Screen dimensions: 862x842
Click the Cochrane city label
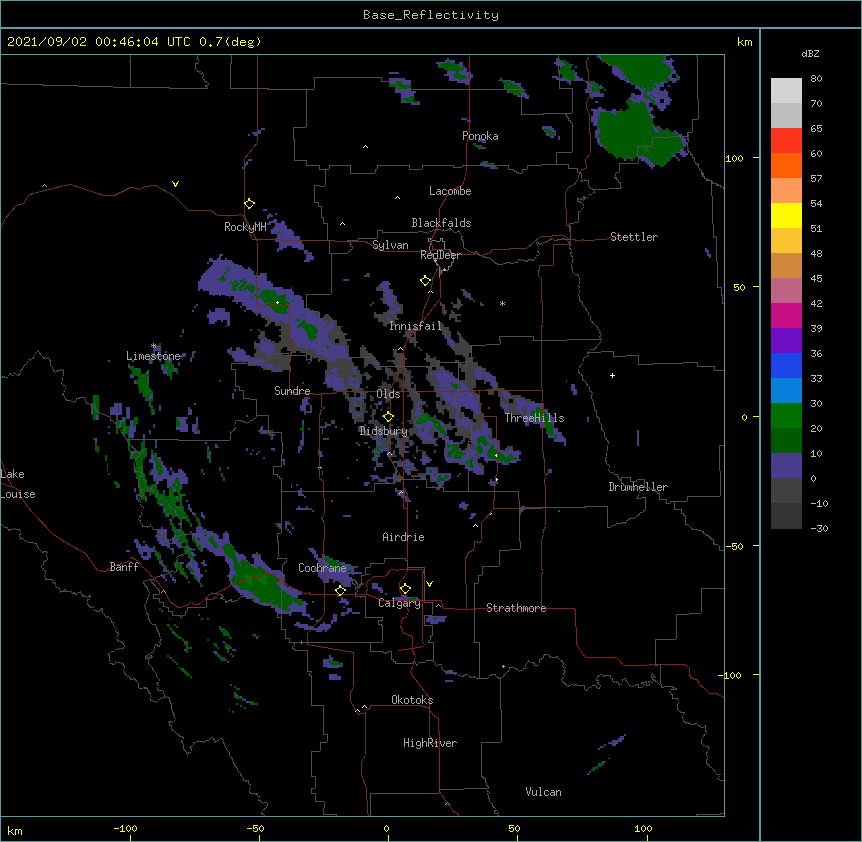pos(322,568)
